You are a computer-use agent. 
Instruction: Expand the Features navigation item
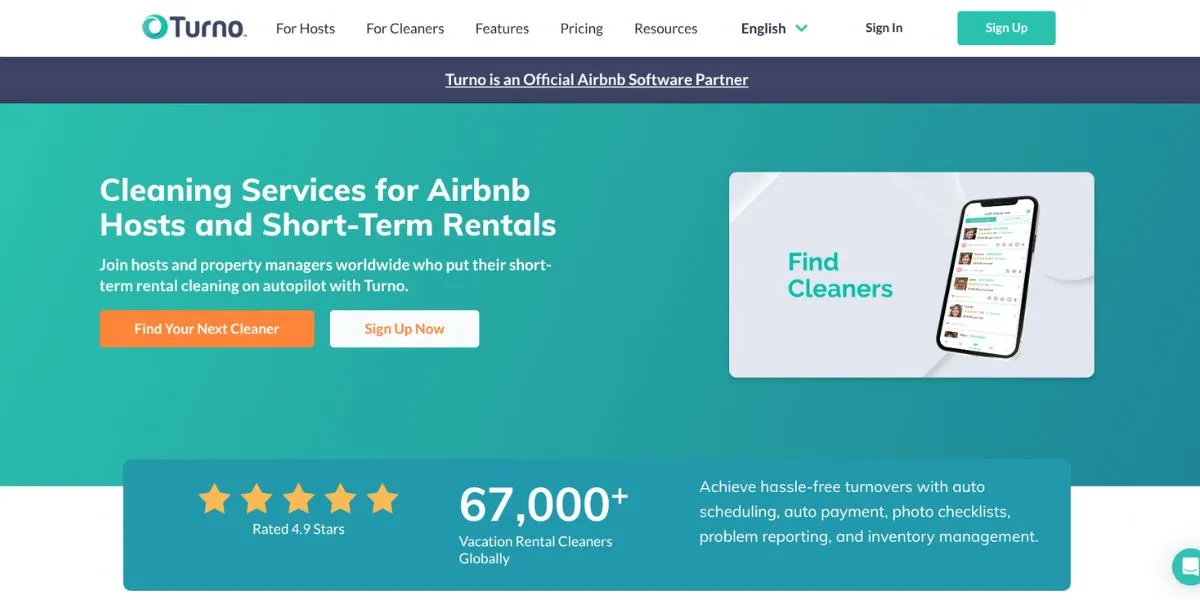[501, 28]
